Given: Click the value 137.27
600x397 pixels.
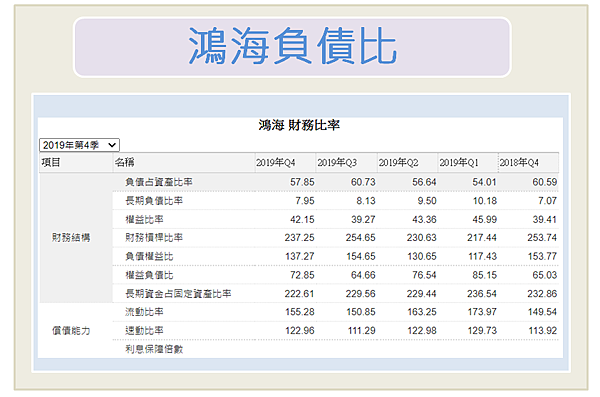Looking at the screenshot, I should 300,256.
